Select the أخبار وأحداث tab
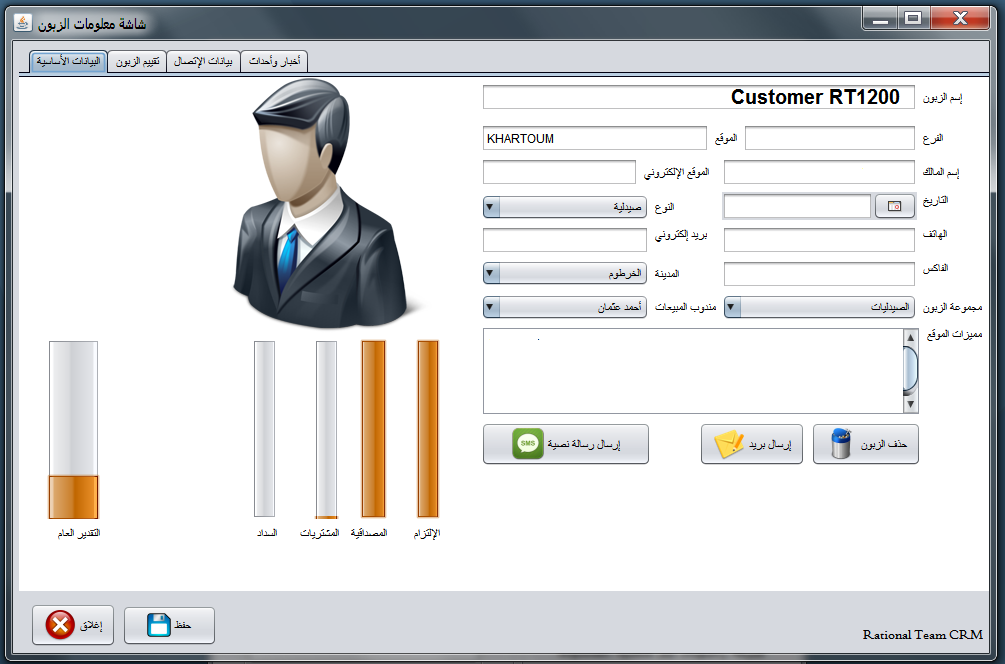The width and height of the screenshot is (1005, 664). click(x=274, y=62)
